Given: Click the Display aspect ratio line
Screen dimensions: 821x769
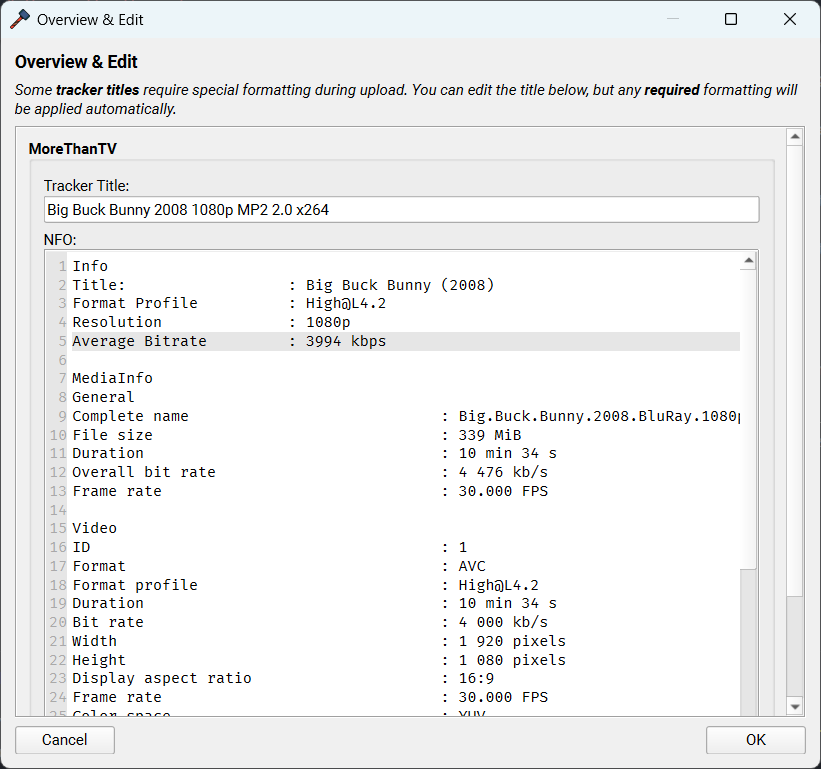Looking at the screenshot, I should (x=162, y=678).
